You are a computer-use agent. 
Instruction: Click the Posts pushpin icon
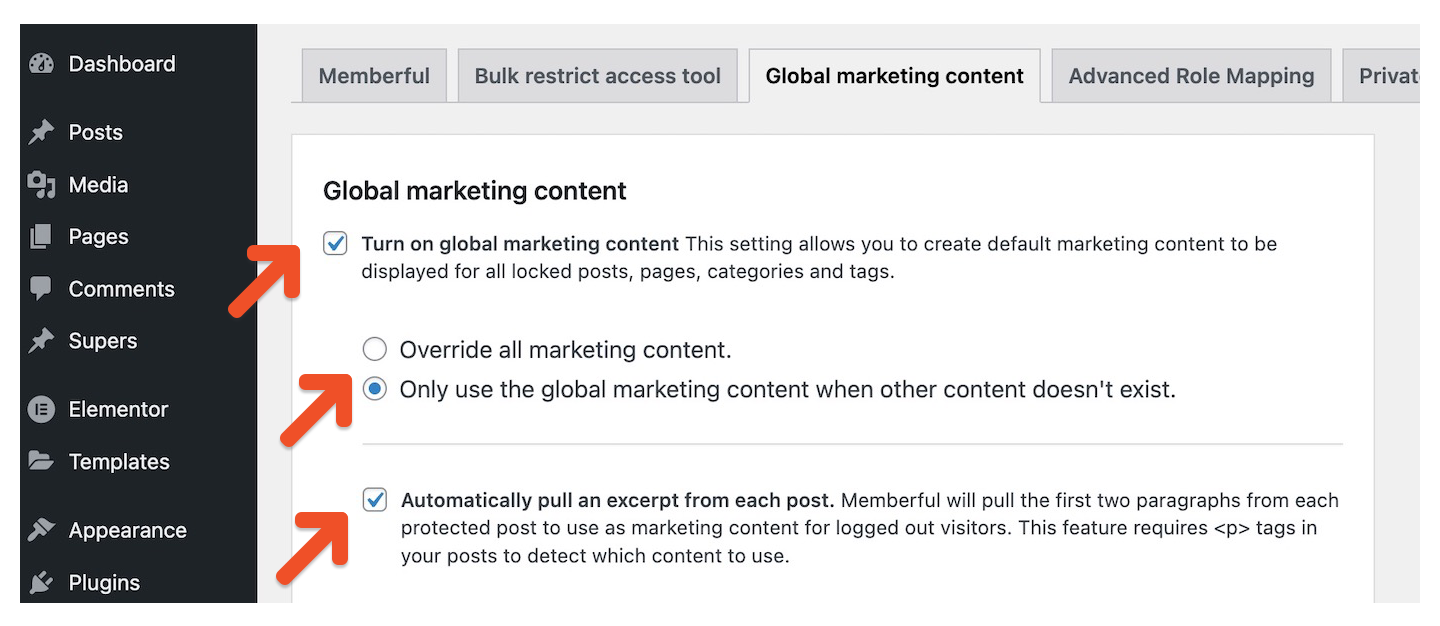coord(41,132)
